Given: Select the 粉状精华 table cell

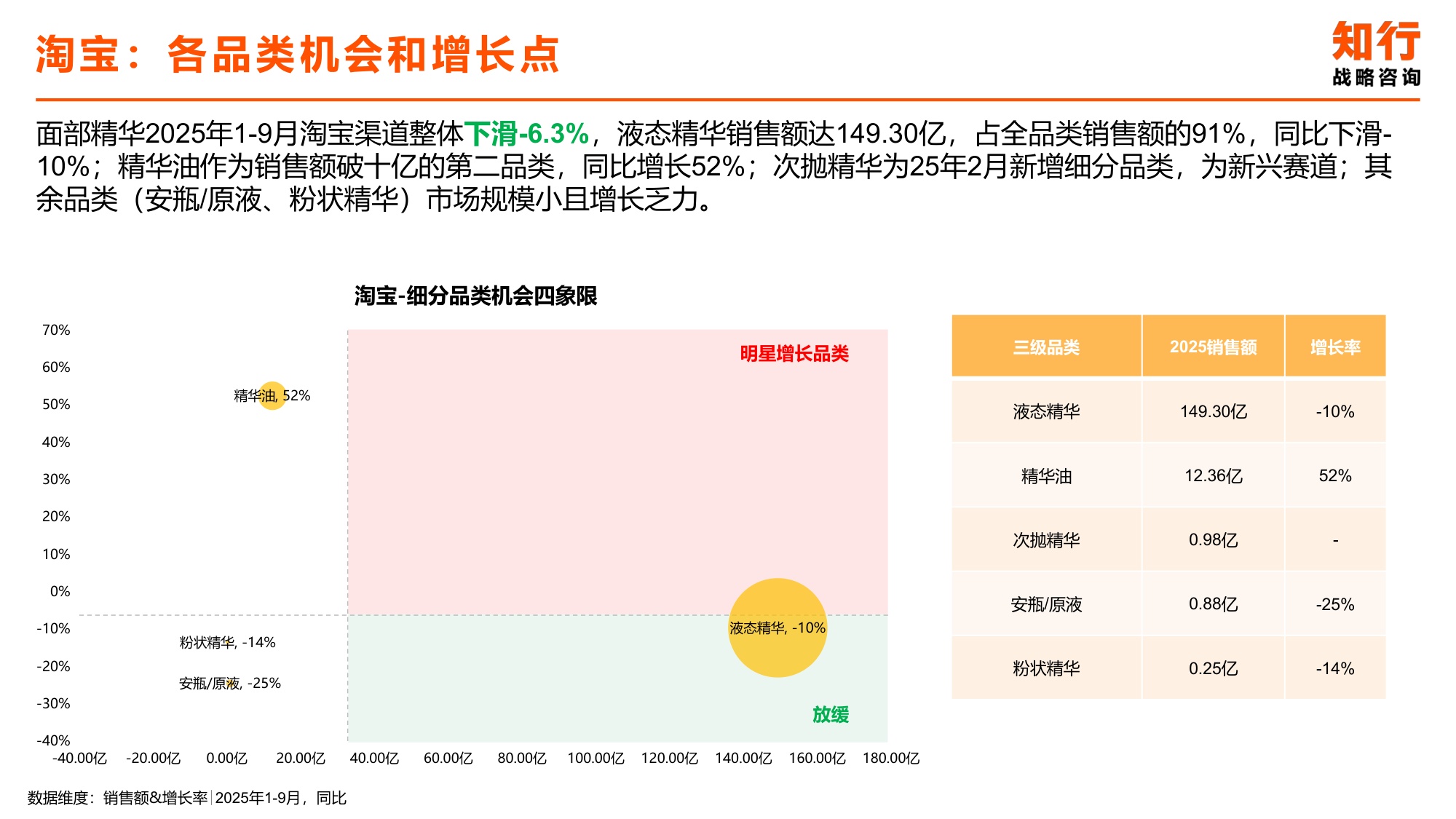Looking at the screenshot, I should click(1046, 668).
